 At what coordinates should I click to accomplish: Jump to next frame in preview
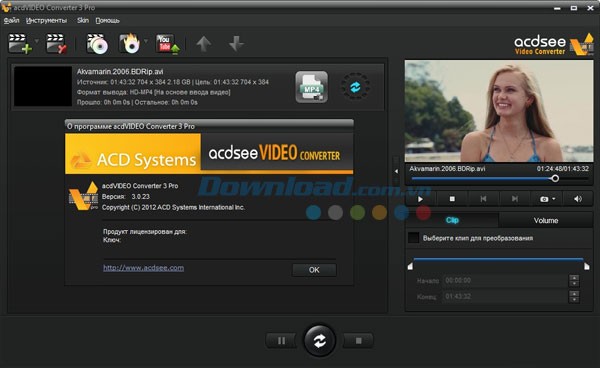pyautogui.click(x=515, y=199)
